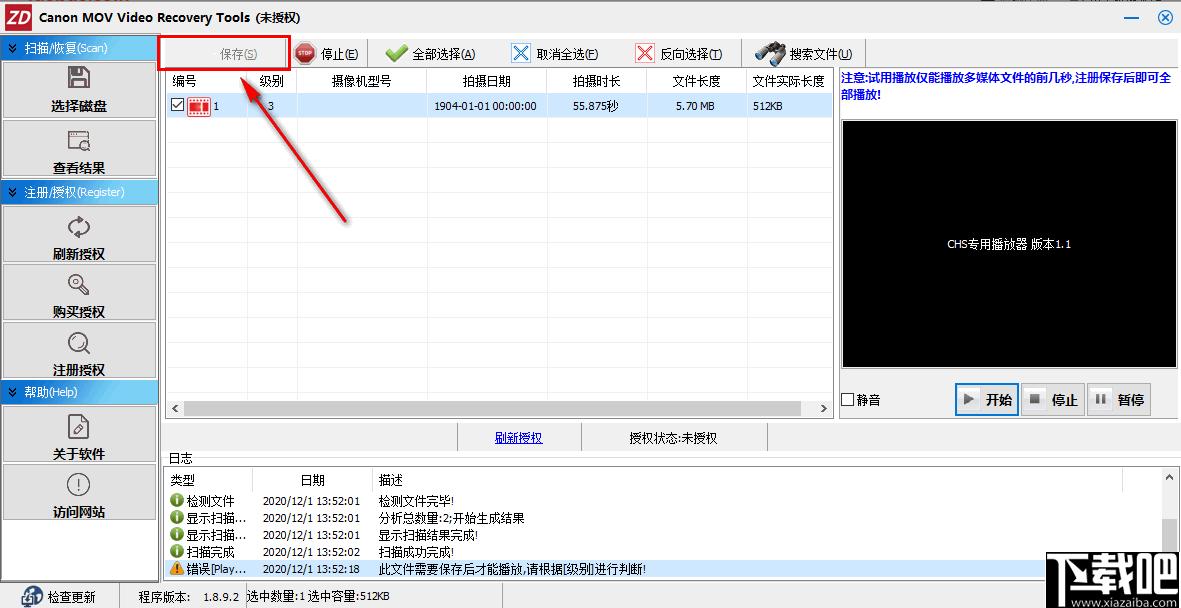The width and height of the screenshot is (1181, 608).
Task: Click 访问网站 visit website icon
Action: (78, 484)
